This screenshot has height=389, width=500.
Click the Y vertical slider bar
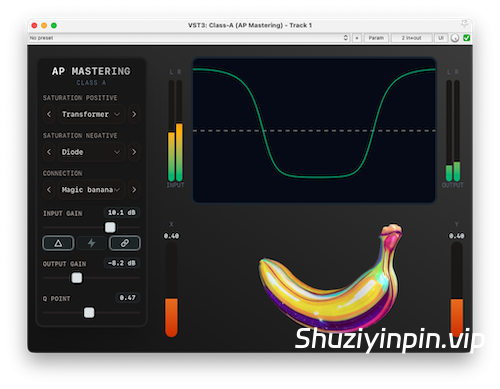(457, 289)
